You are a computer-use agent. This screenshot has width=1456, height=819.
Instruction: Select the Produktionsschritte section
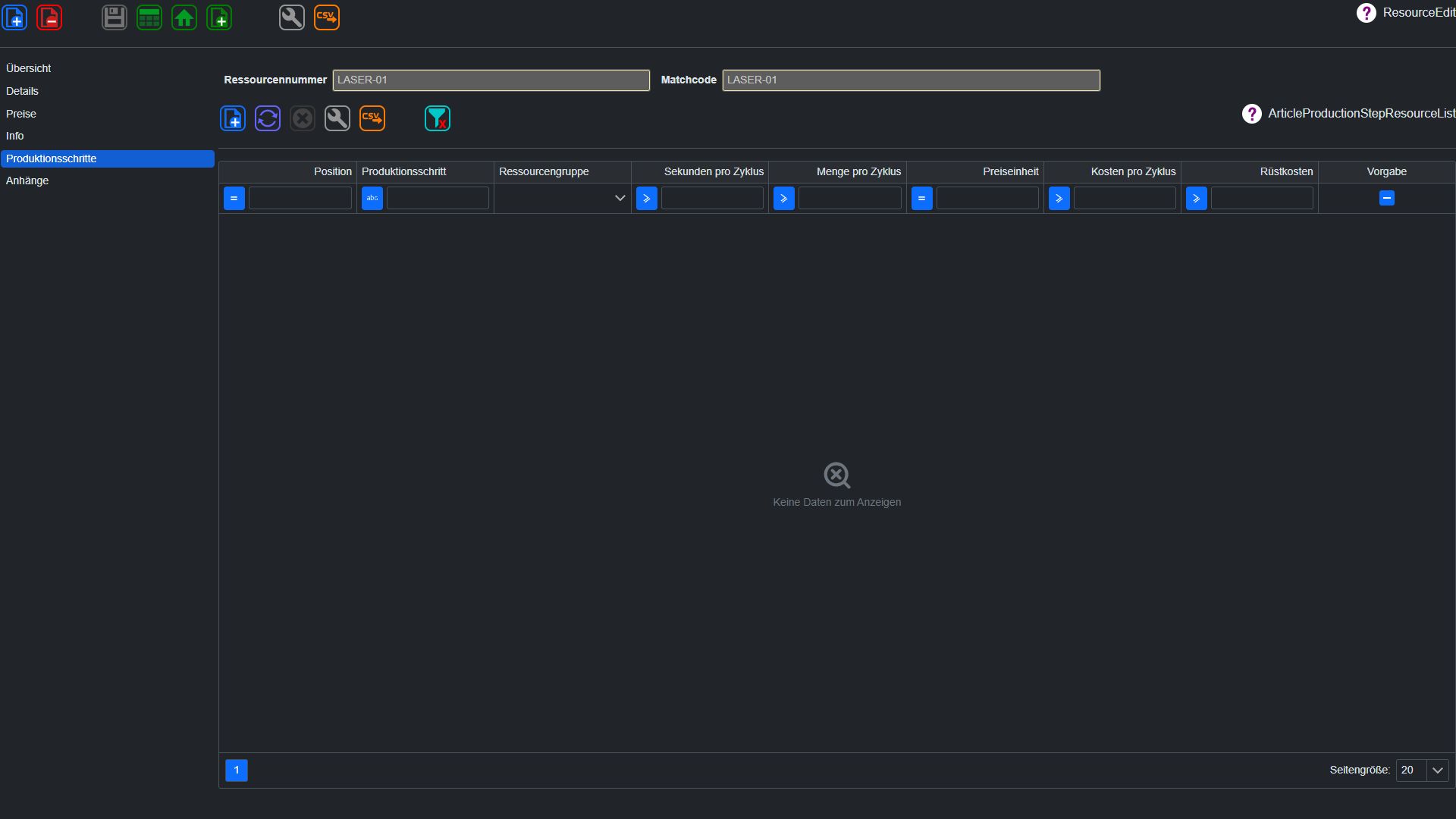pos(107,158)
